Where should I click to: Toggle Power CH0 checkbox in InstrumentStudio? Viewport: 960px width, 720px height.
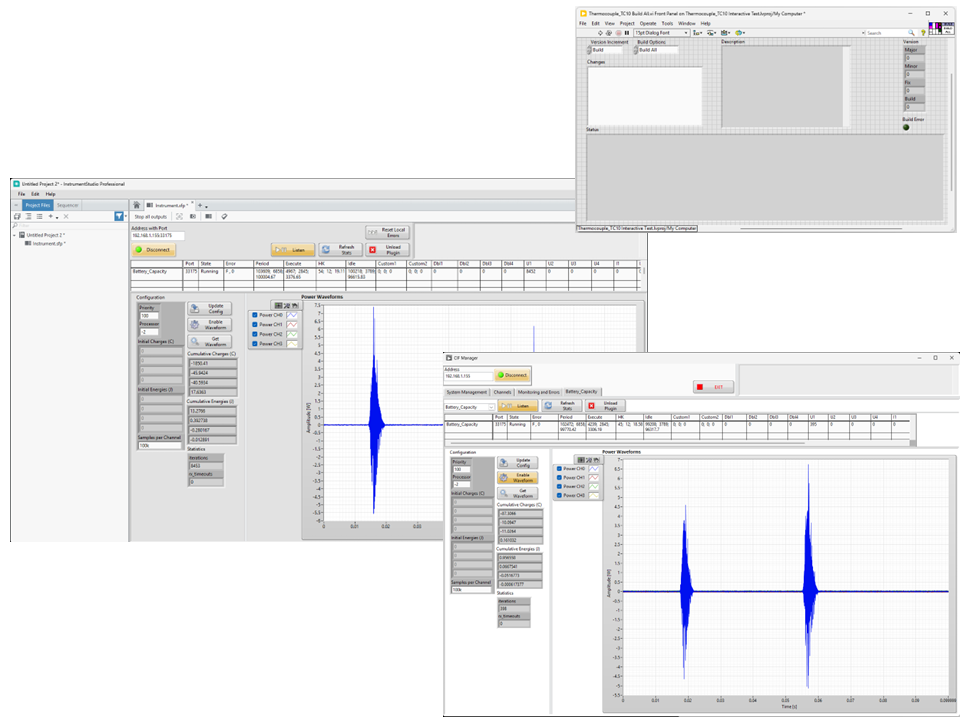tap(255, 315)
